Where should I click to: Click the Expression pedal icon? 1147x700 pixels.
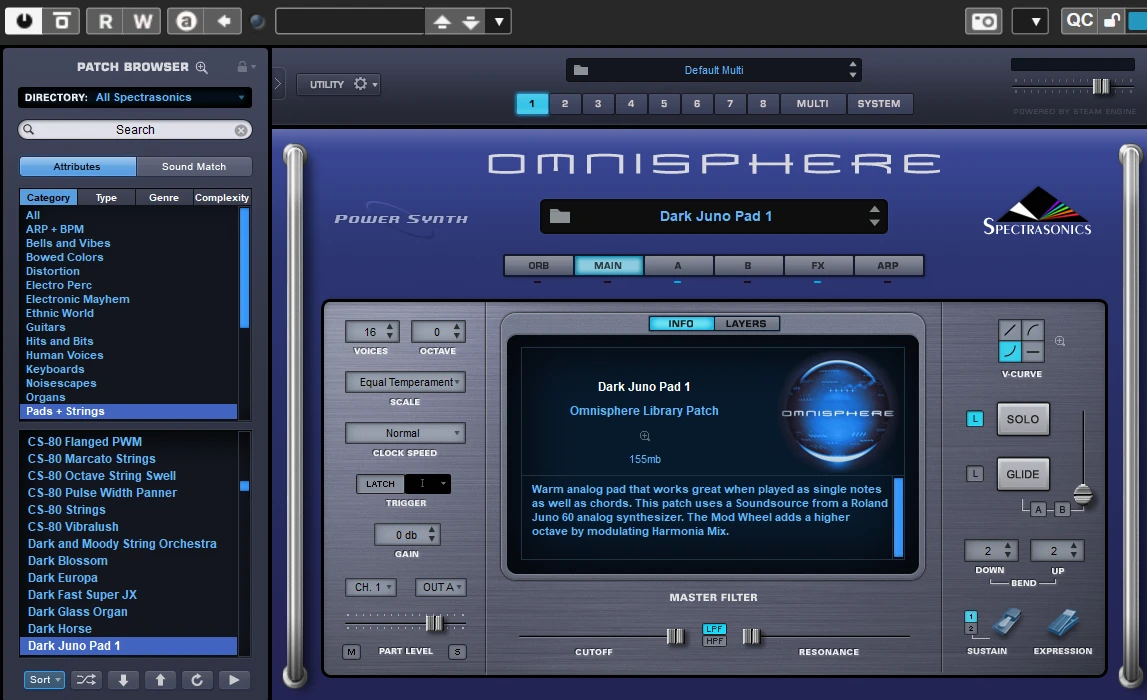click(x=1063, y=622)
